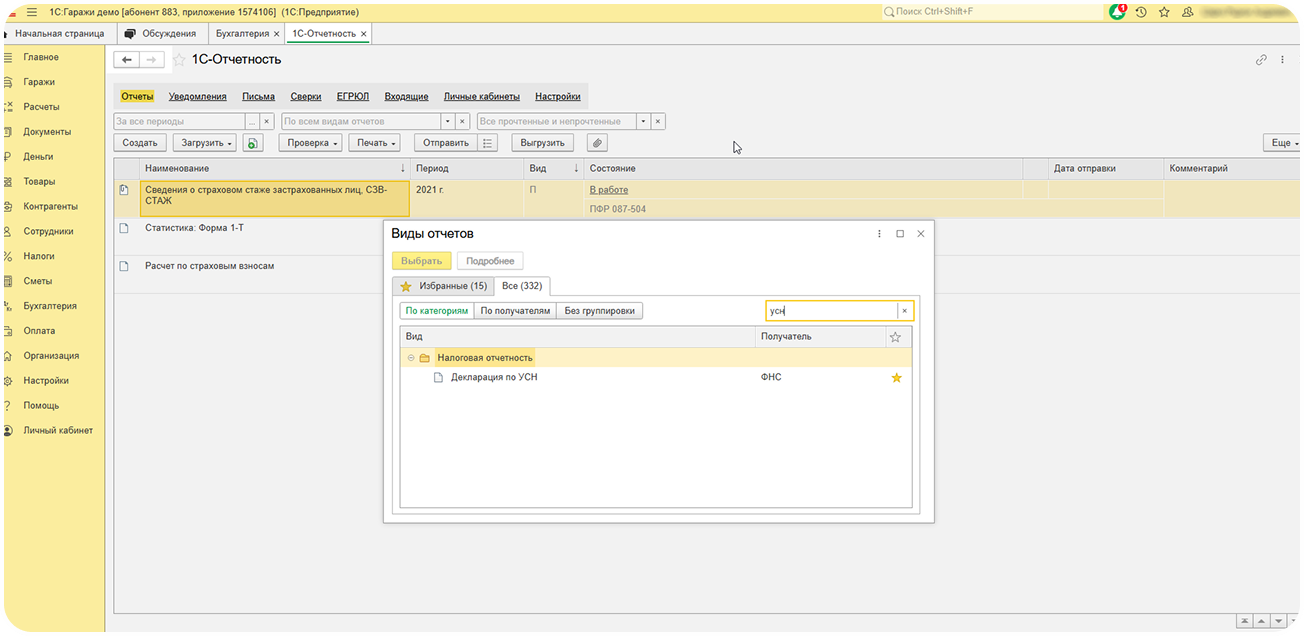The height and width of the screenshot is (636, 1304).
Task: Toggle favorite star for Декларация по УСН
Action: click(x=896, y=378)
